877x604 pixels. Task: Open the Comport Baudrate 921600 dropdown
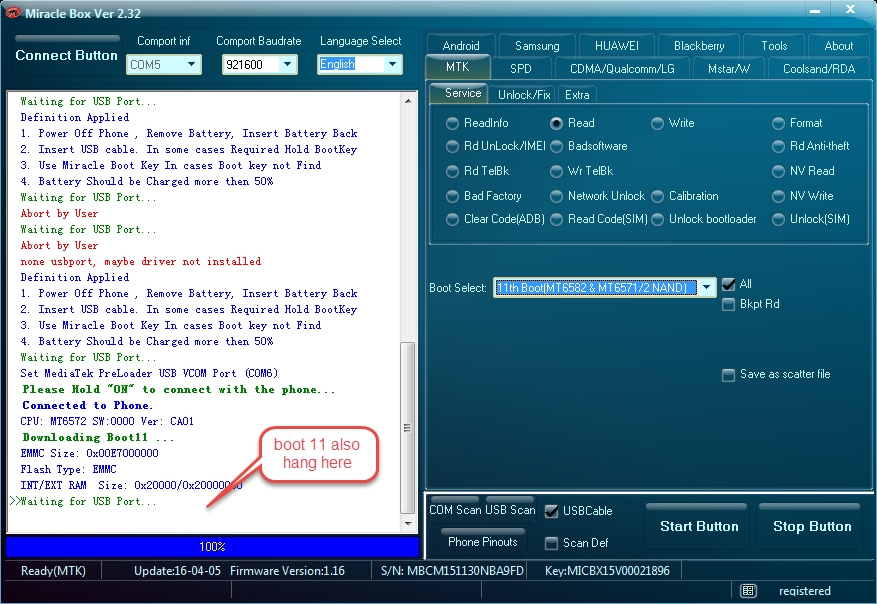click(287, 64)
